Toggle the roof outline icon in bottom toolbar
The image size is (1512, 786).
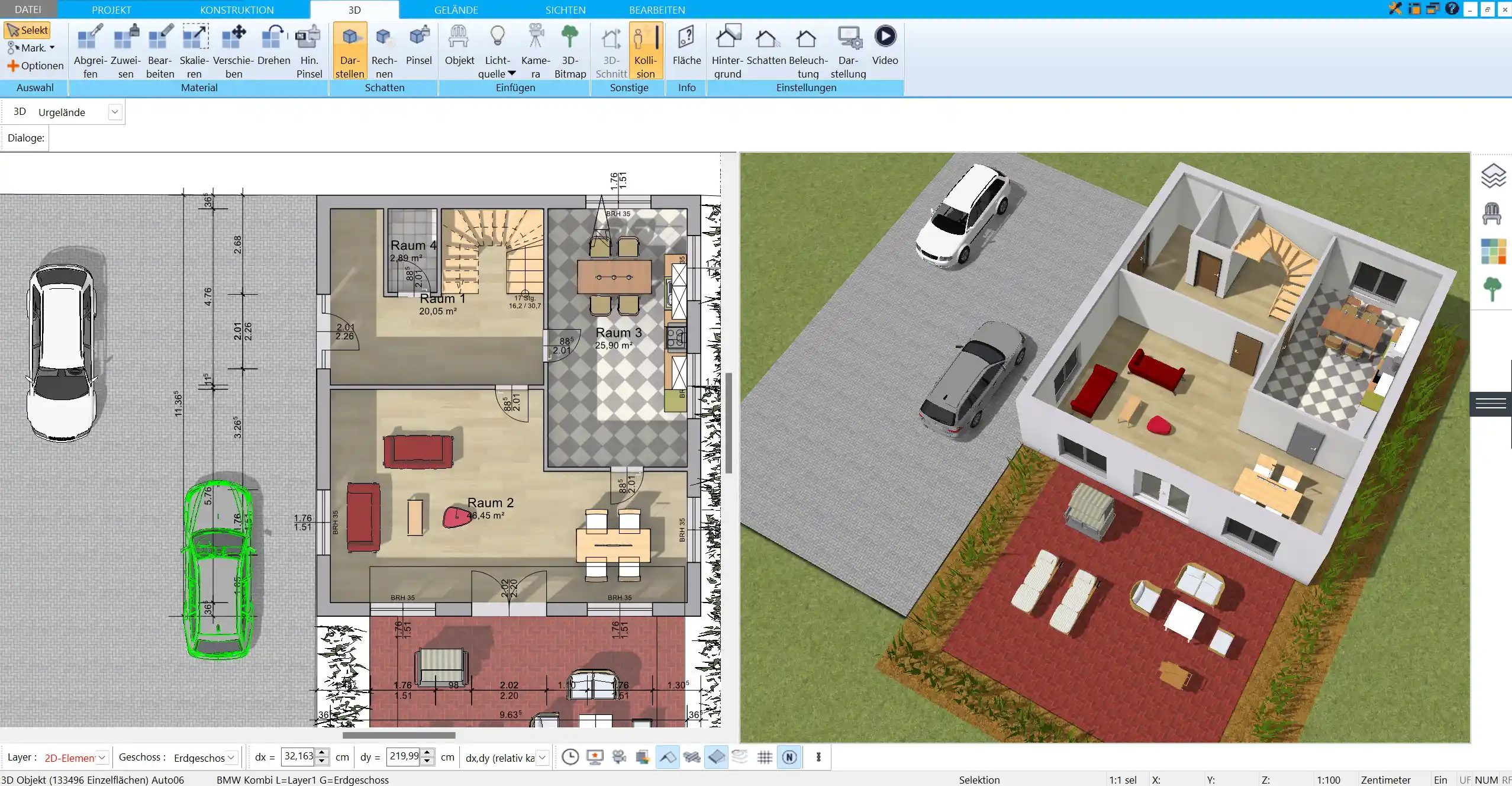667,757
